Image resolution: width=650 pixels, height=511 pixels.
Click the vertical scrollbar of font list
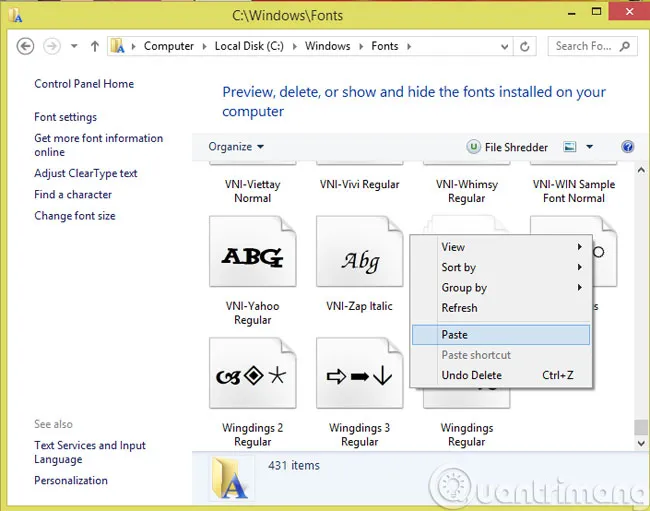point(641,300)
